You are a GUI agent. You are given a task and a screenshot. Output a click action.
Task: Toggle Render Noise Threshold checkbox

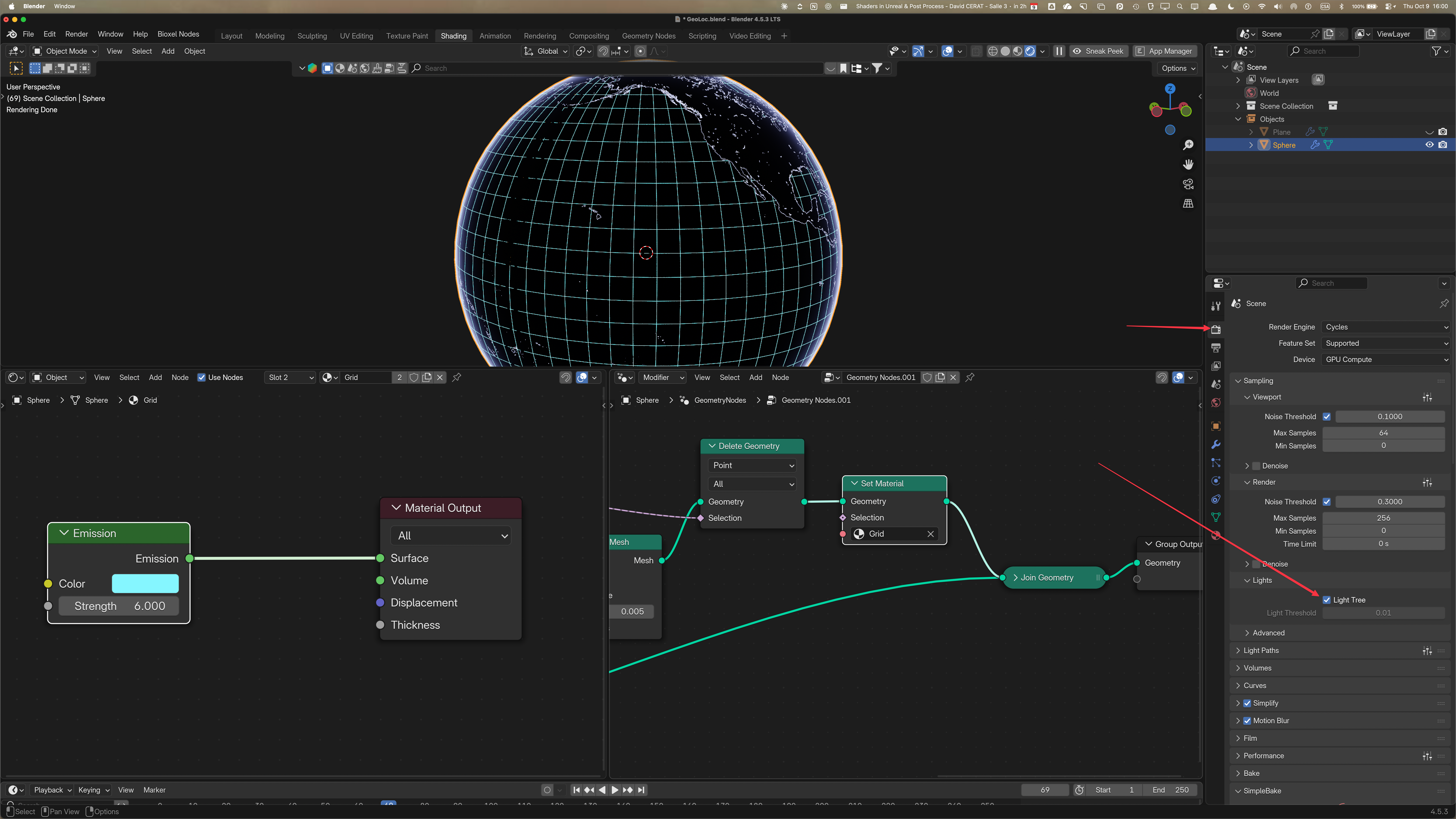tap(1327, 502)
